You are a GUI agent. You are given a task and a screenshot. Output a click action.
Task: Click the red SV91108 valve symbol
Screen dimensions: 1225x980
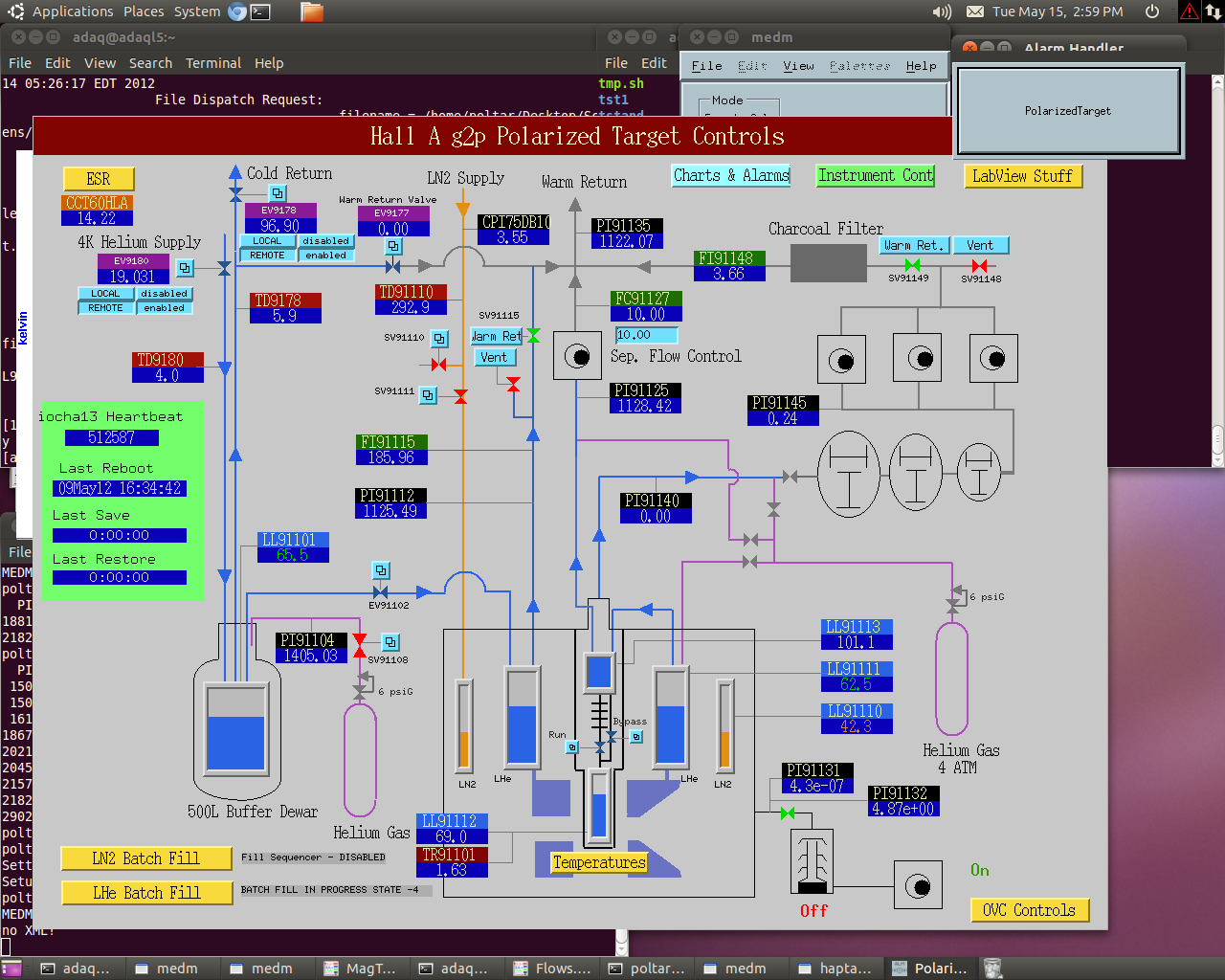[x=360, y=646]
